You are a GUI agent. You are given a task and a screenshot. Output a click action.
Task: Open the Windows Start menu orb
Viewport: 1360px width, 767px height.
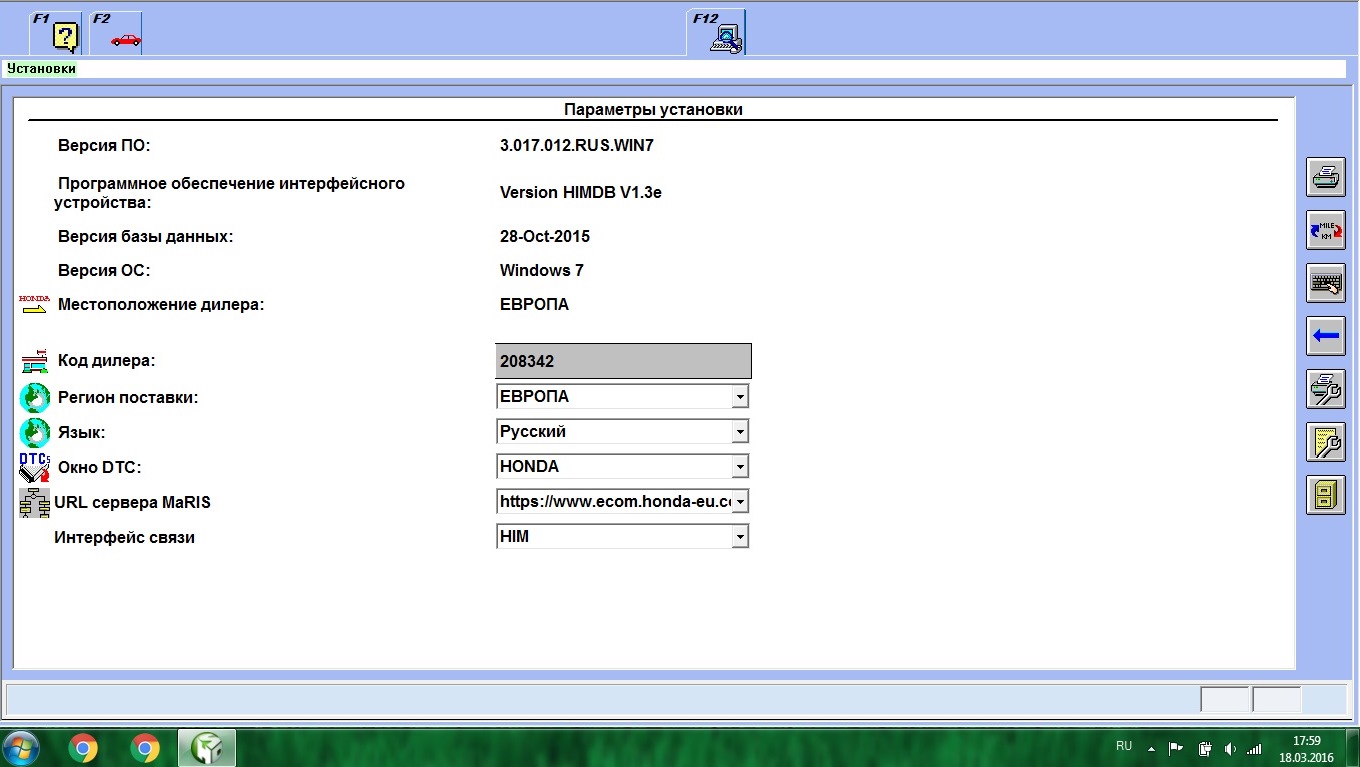coord(21,747)
